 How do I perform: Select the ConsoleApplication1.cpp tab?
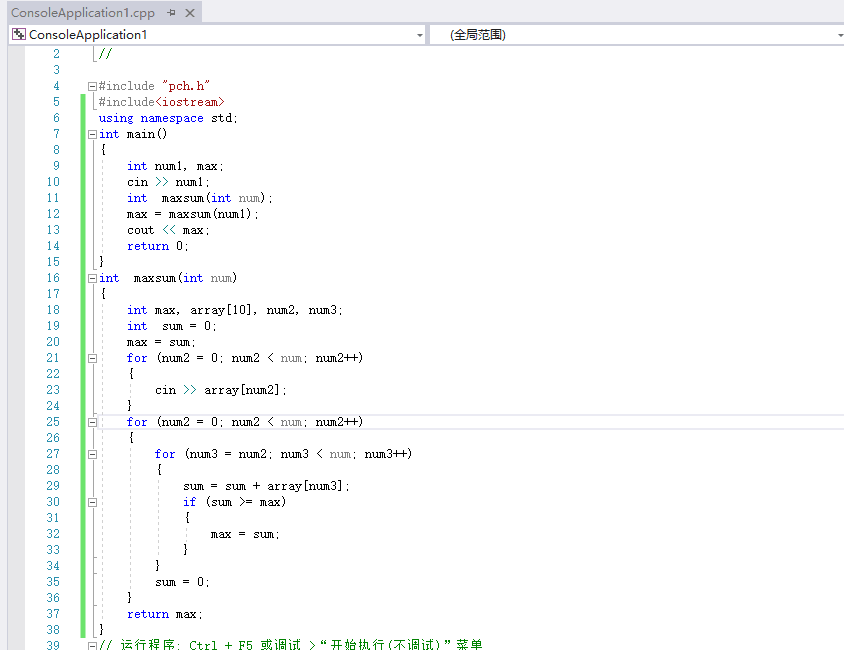point(83,12)
